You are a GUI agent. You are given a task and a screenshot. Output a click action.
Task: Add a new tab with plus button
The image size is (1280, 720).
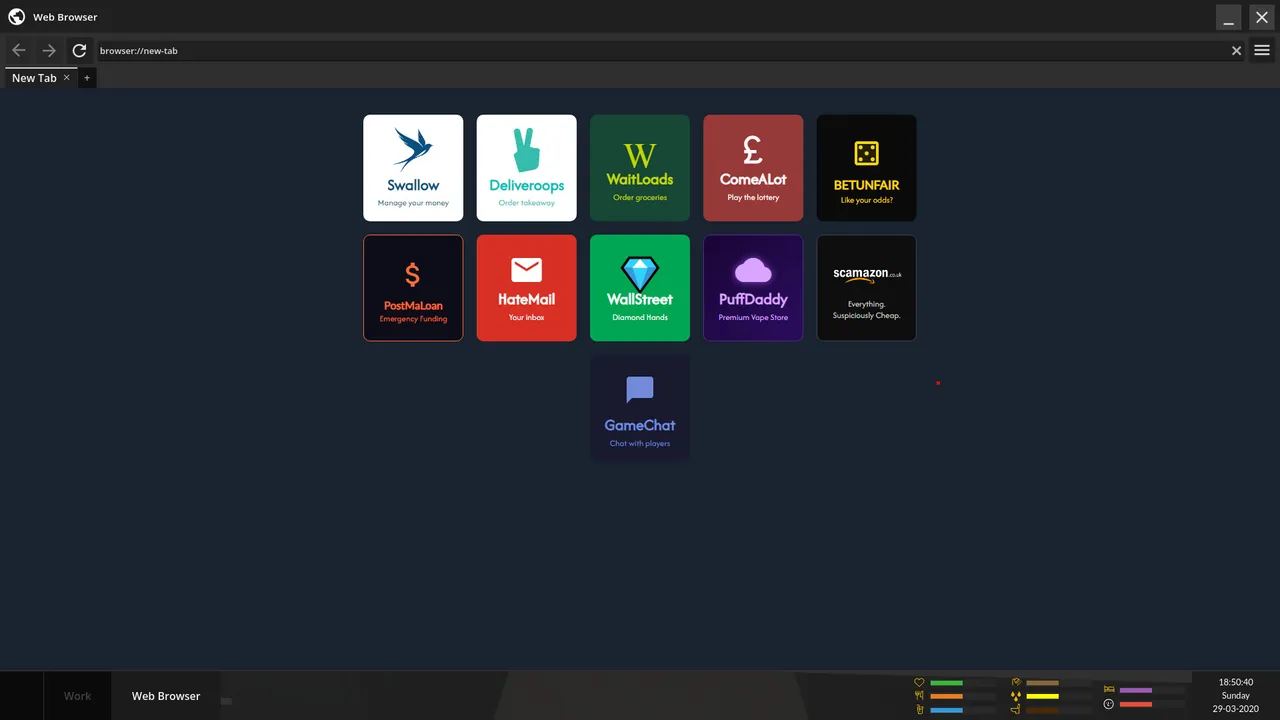tap(87, 78)
